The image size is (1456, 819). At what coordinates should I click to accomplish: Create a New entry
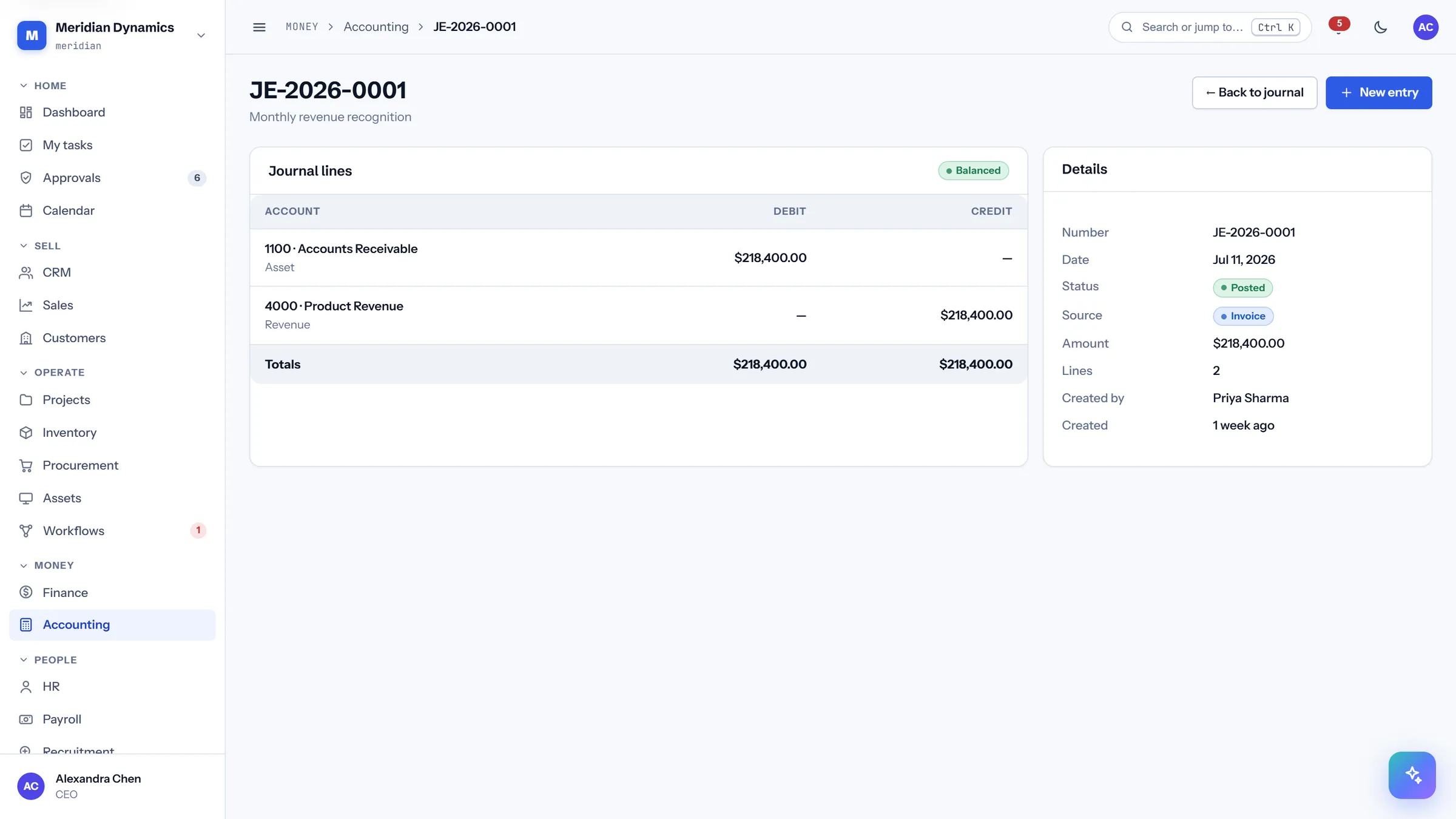coord(1378,93)
